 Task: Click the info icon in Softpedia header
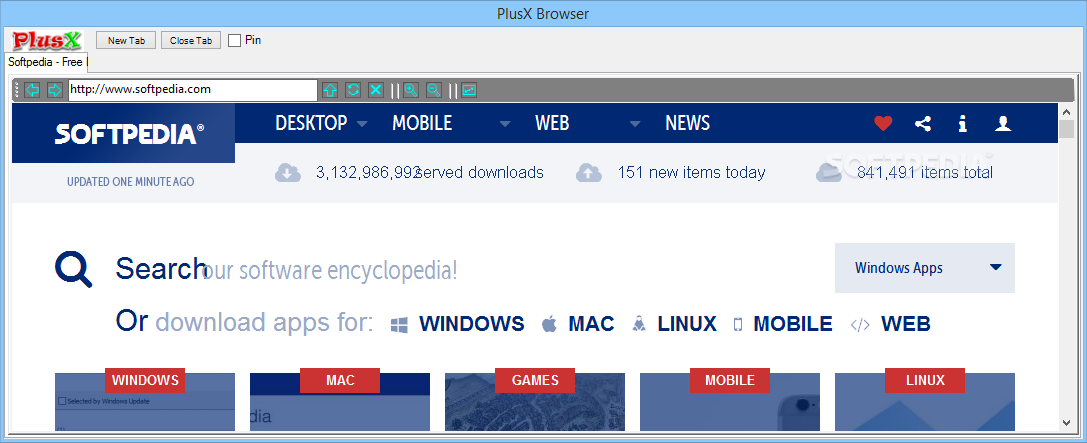(962, 123)
